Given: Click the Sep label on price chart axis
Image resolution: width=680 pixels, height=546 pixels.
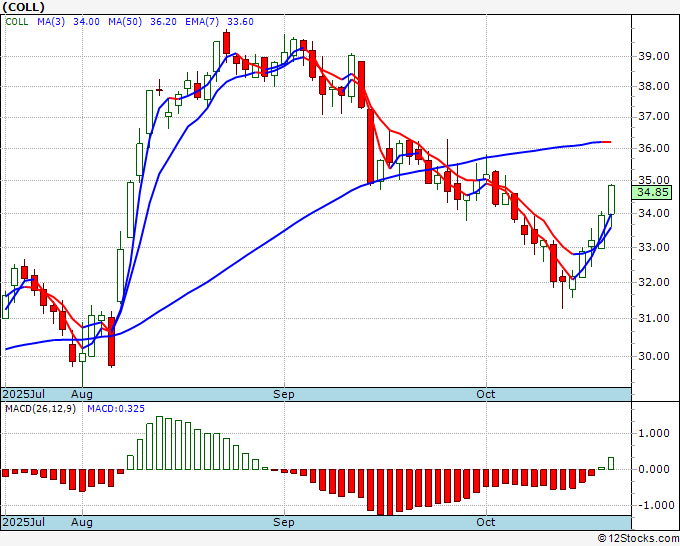Looking at the screenshot, I should pos(284,394).
